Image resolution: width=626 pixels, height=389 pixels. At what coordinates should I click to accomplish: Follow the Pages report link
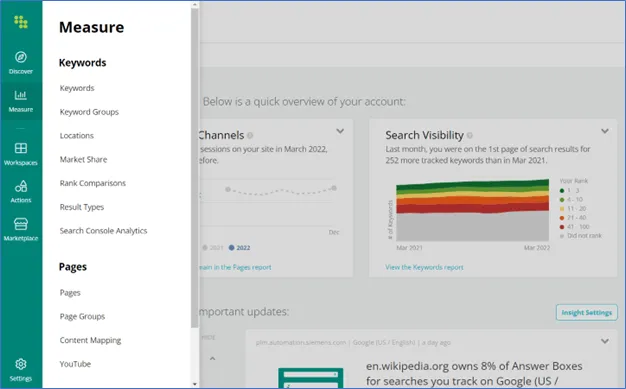coord(235,267)
